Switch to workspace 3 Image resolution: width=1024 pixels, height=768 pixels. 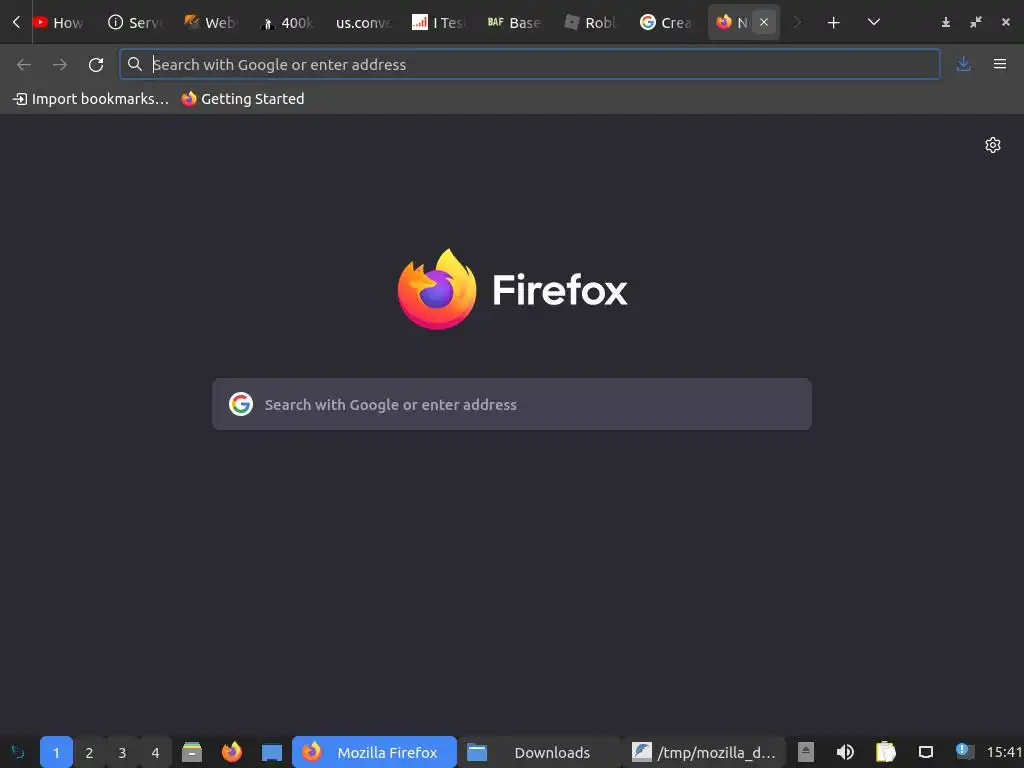tap(122, 752)
